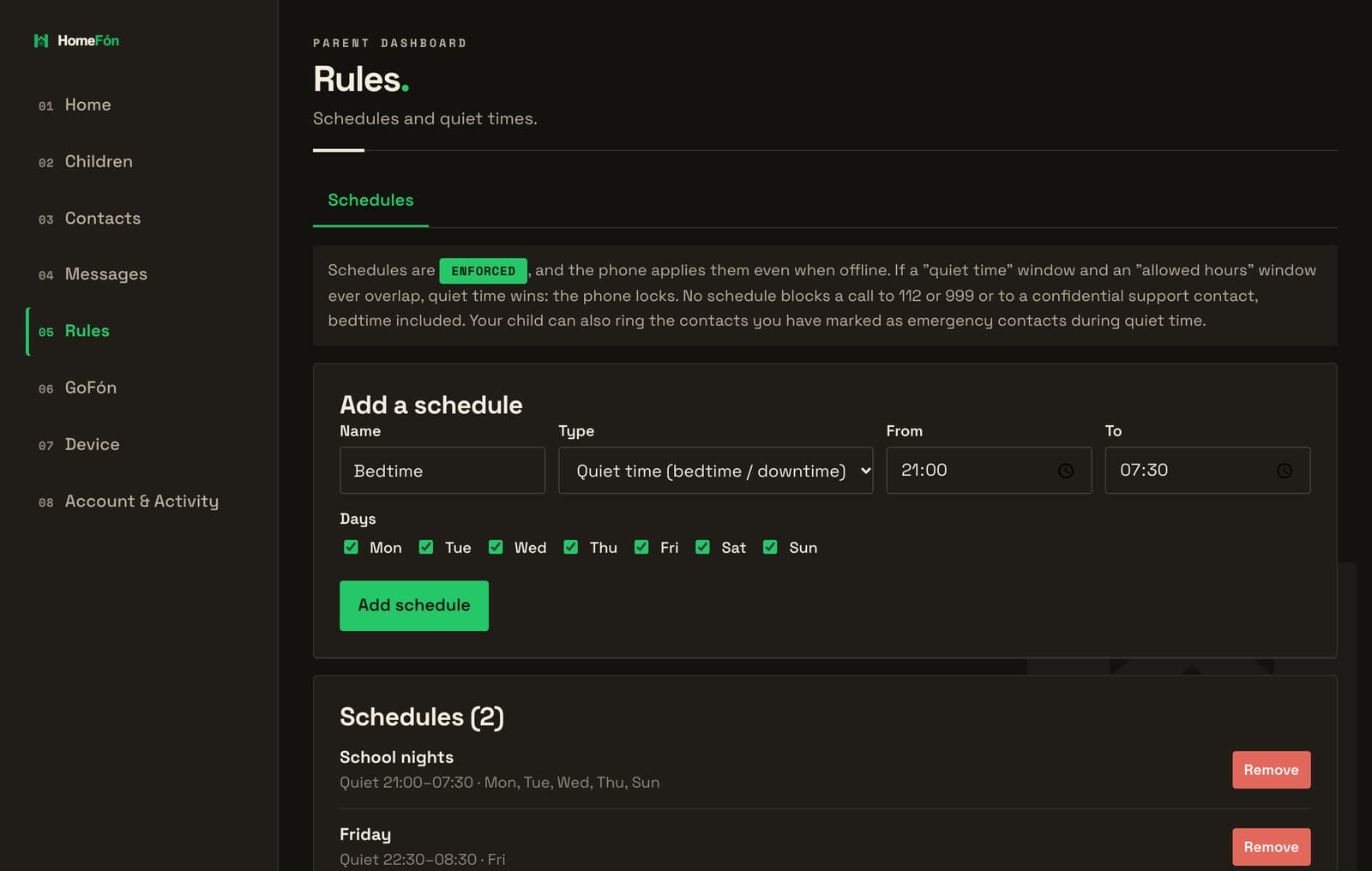Remove the Friday schedule
Screen dimensions: 1372x871
[1271, 847]
